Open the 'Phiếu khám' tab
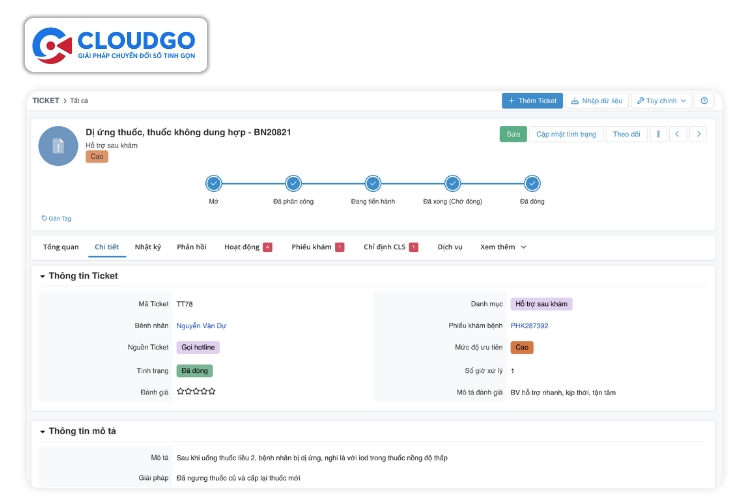The width and height of the screenshot is (750, 500). 312,247
